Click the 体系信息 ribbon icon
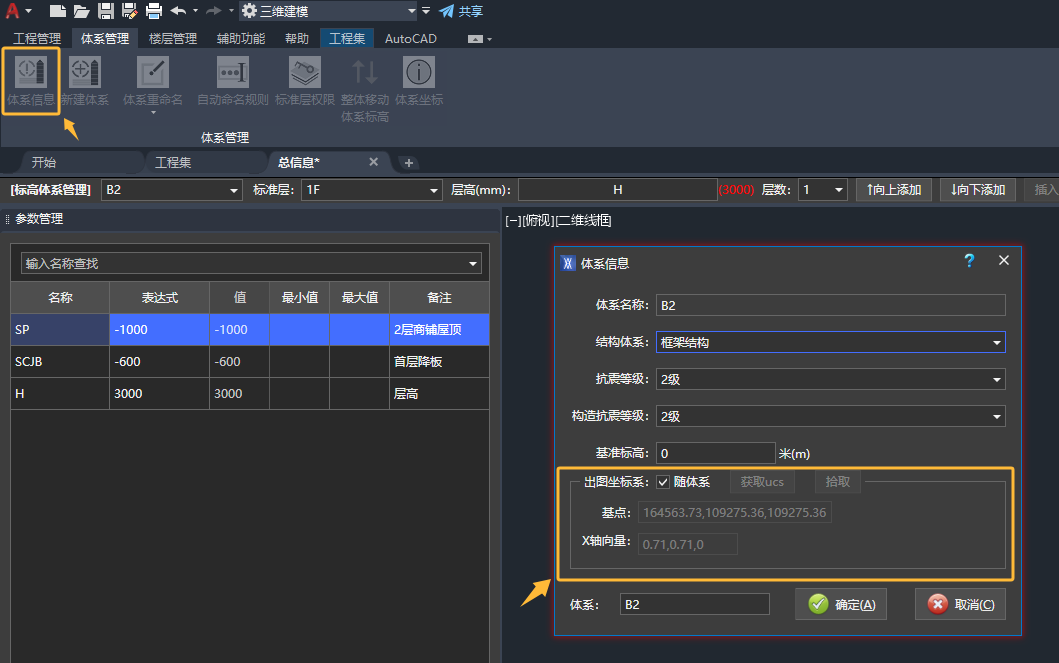 31,72
